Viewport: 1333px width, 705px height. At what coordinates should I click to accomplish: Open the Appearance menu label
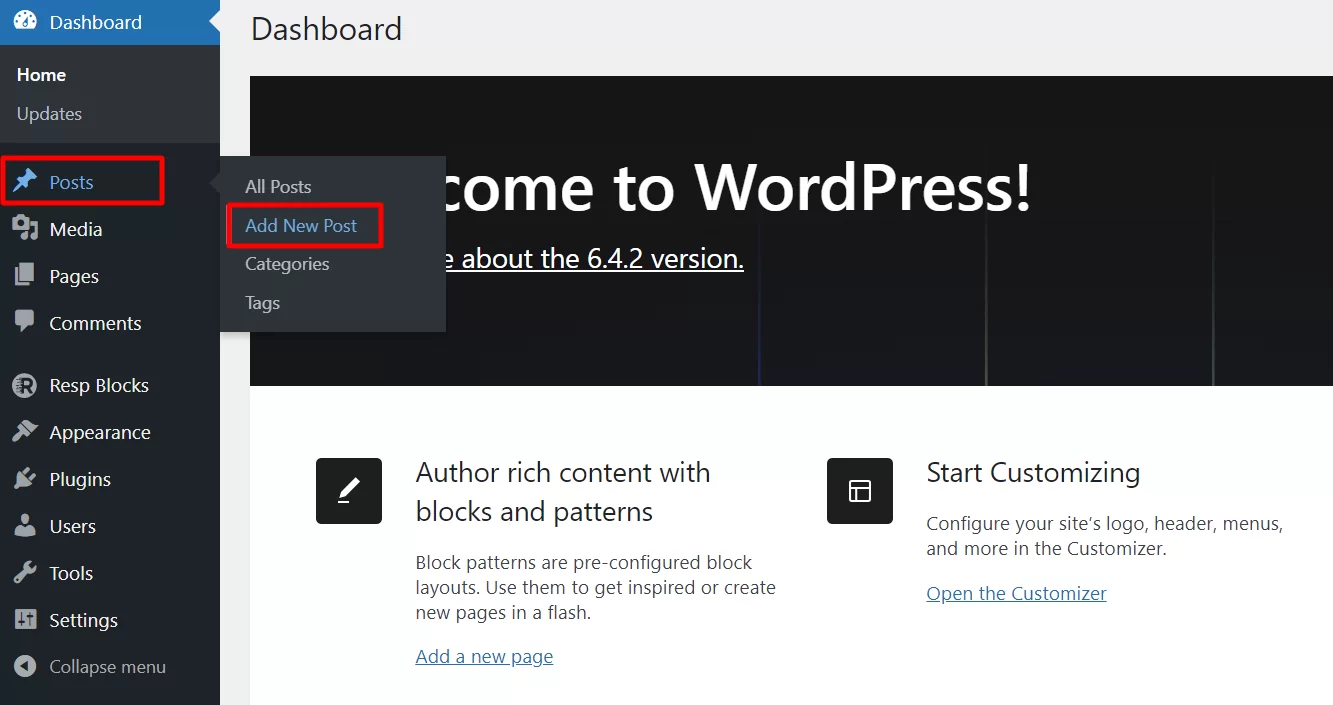[100, 432]
